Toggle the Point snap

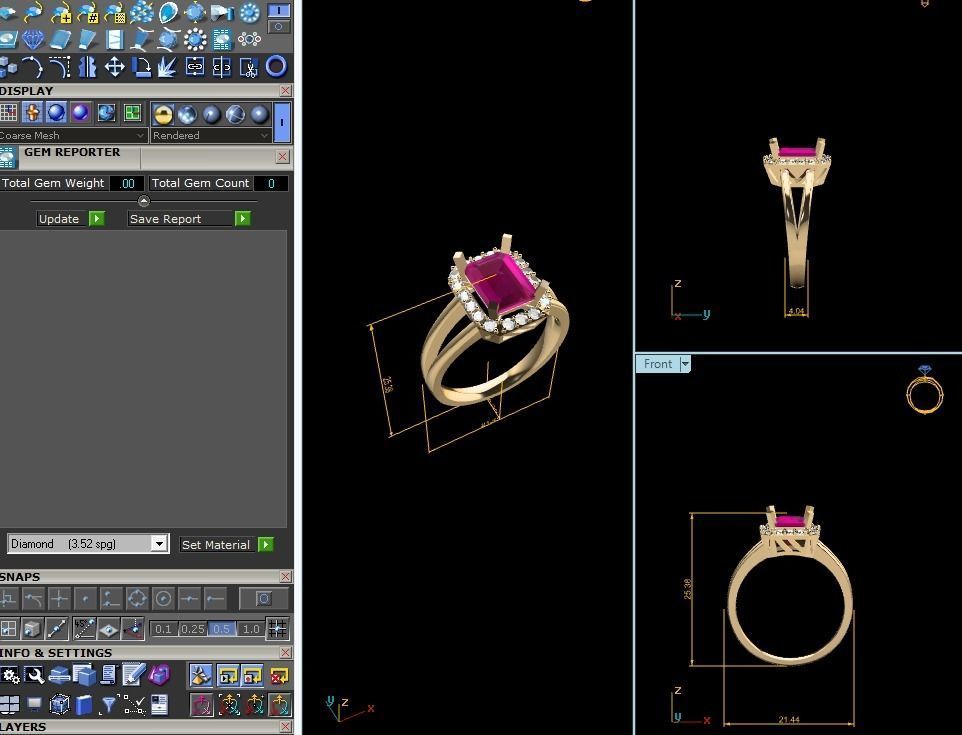(85, 598)
